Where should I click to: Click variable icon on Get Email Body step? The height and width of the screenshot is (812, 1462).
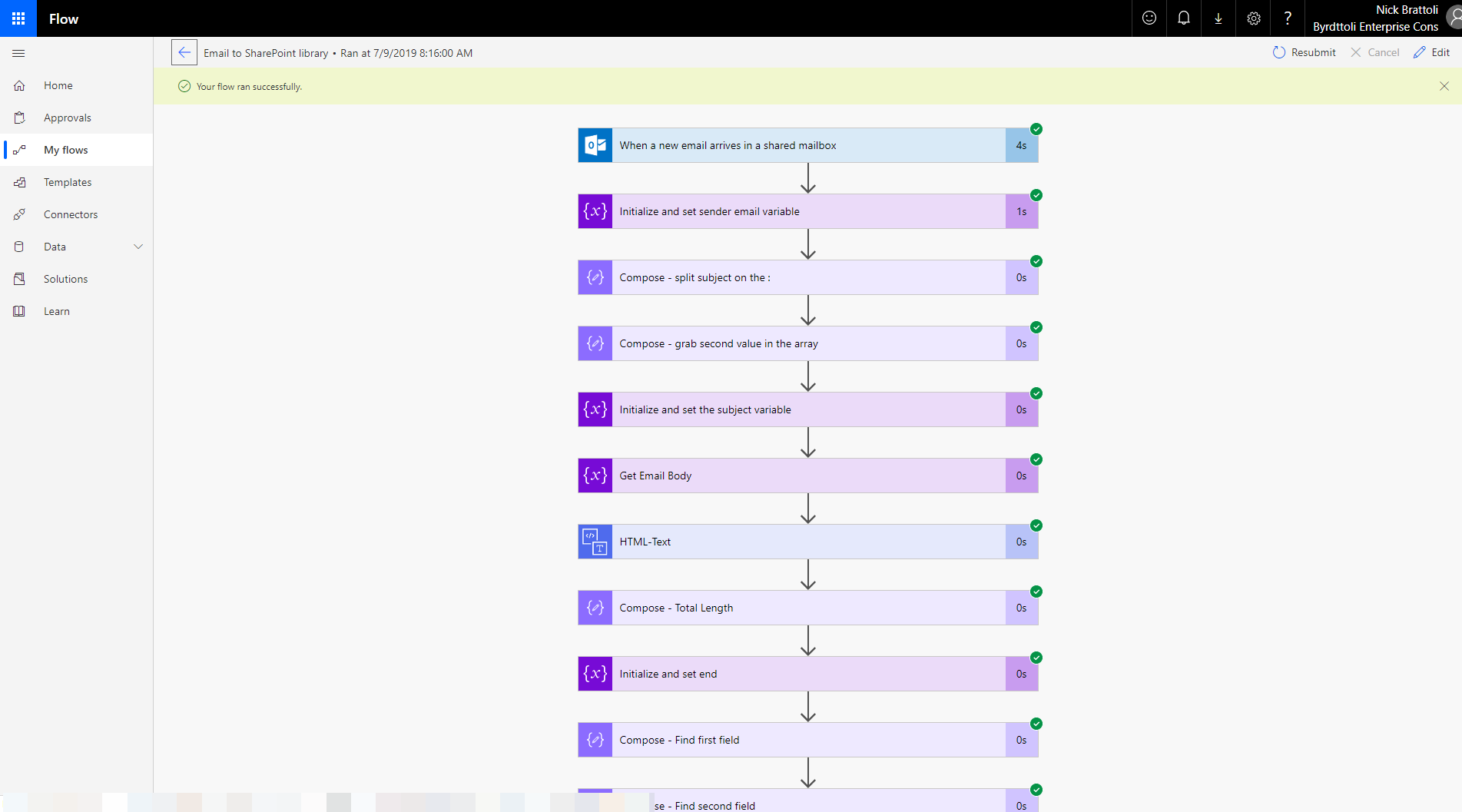tap(595, 476)
